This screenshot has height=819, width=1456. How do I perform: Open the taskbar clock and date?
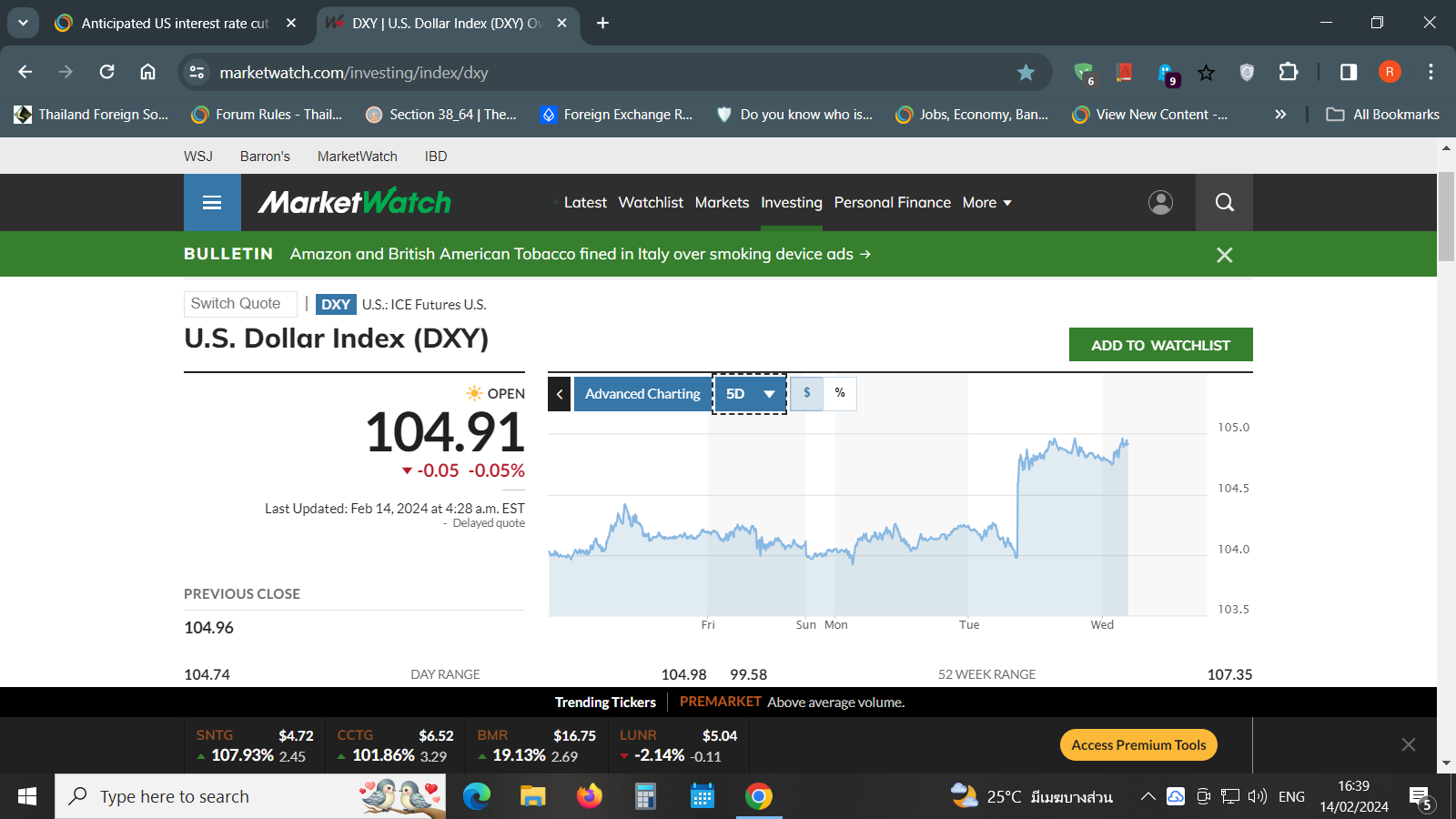[1354, 796]
